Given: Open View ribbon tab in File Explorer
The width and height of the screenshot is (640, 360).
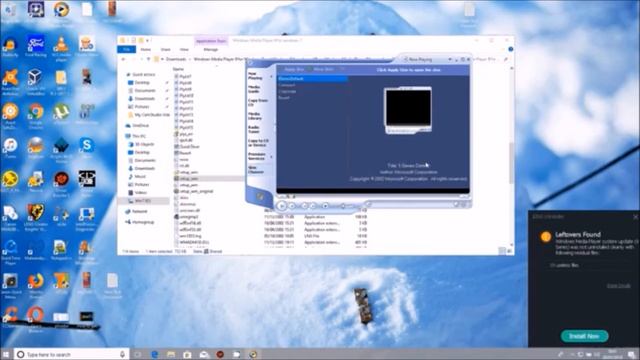Looking at the screenshot, I should (184, 49).
